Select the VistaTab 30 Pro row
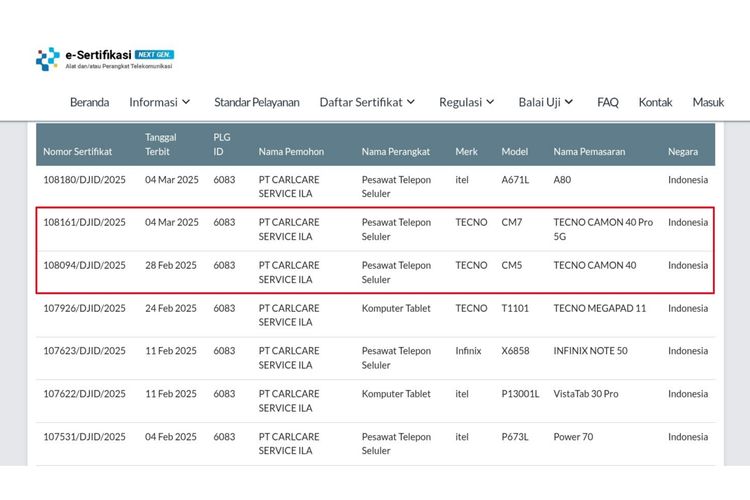The height and width of the screenshot is (500, 750). (x=586, y=394)
